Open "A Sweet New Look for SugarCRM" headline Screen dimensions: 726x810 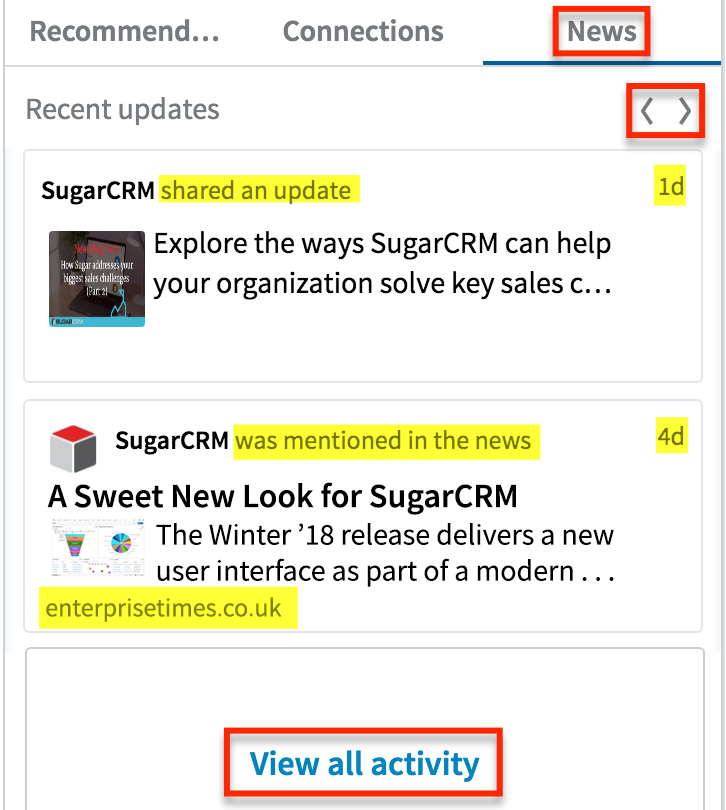click(283, 496)
